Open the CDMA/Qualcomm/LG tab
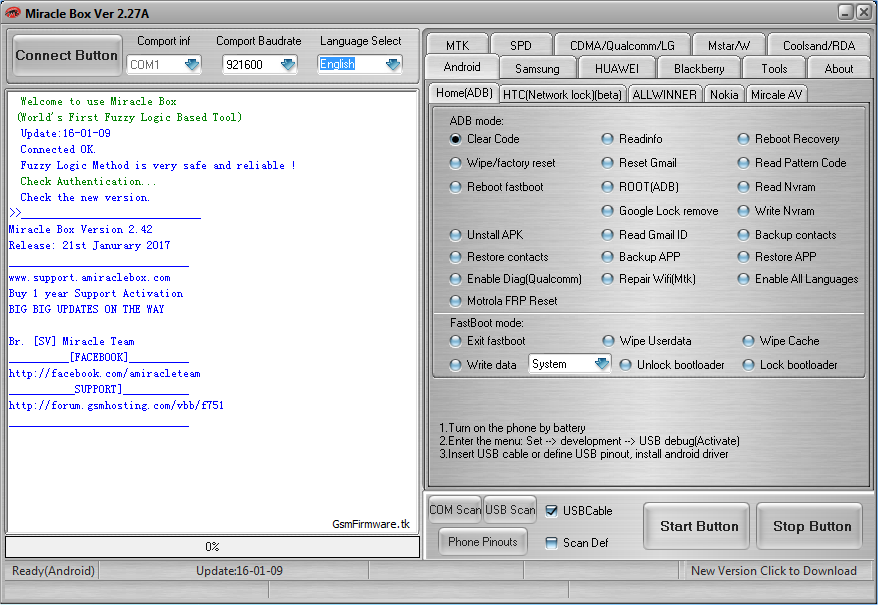The width and height of the screenshot is (878, 605). (622, 45)
